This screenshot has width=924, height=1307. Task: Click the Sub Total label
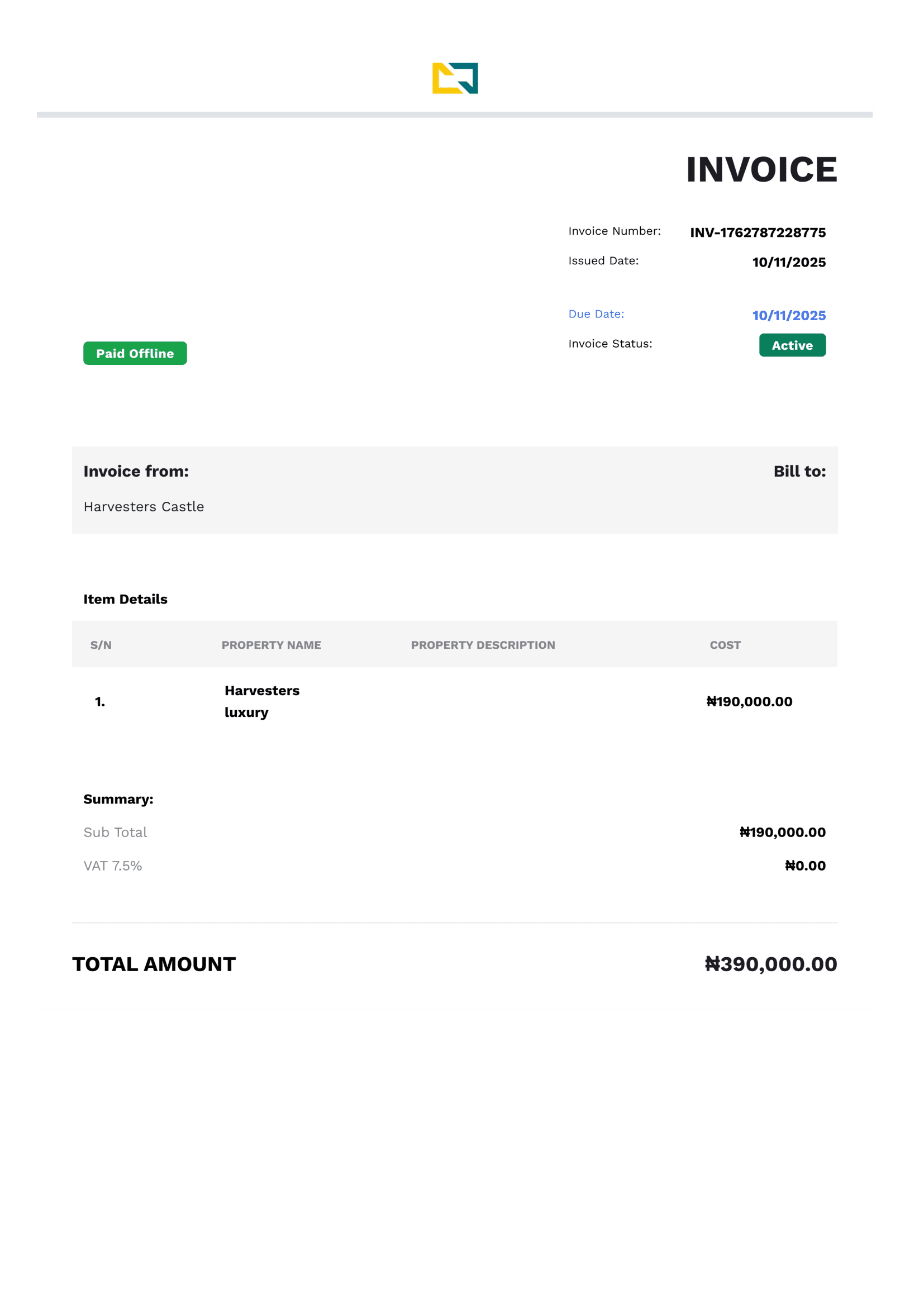point(116,832)
